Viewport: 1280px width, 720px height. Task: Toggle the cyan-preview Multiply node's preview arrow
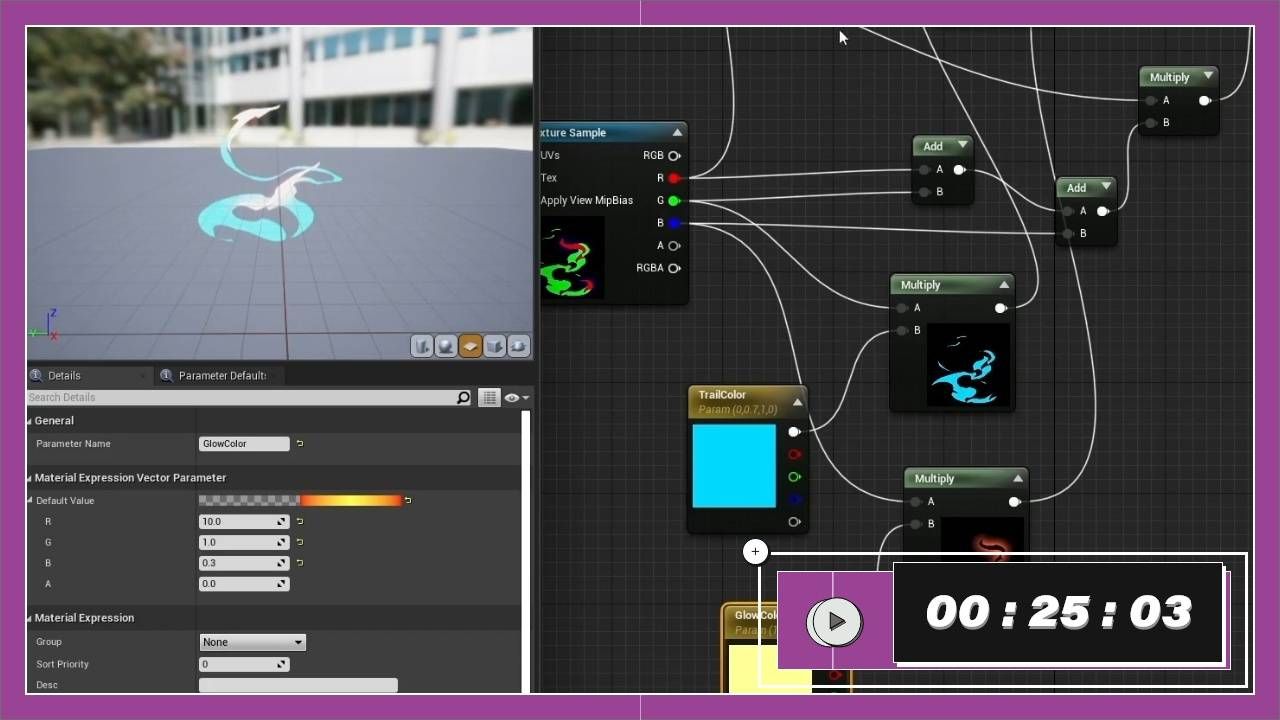[1004, 285]
